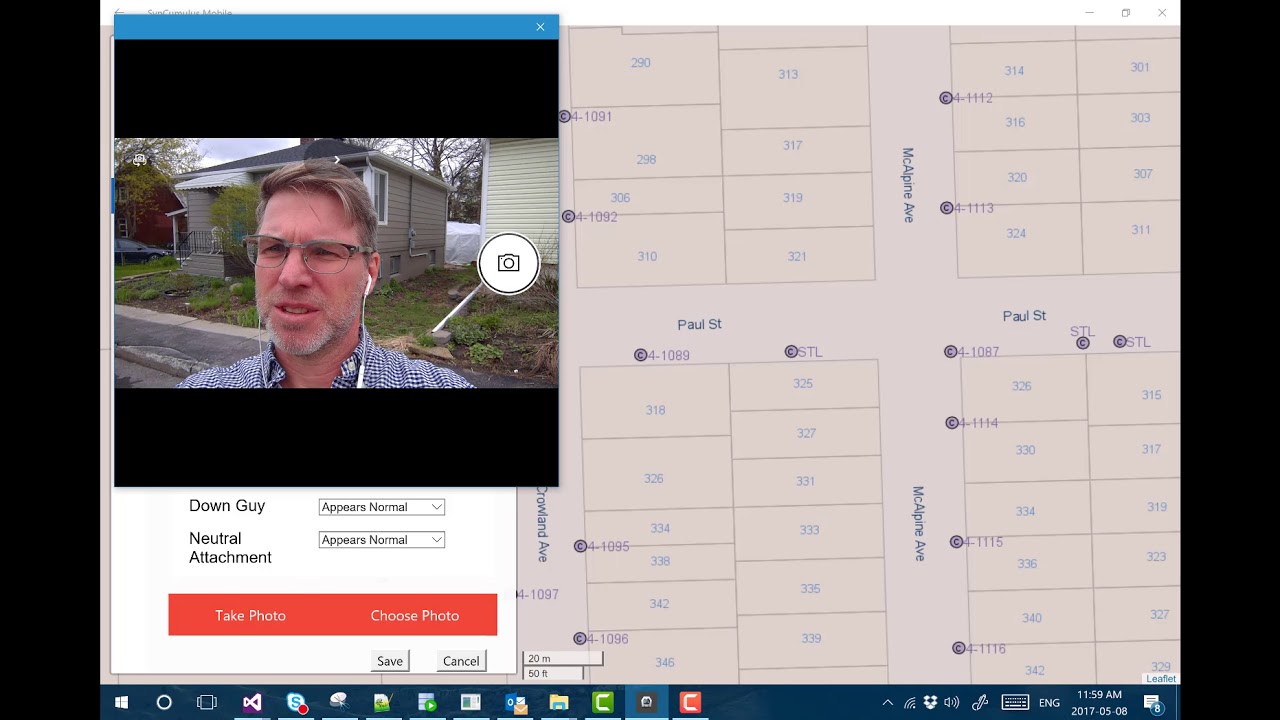Select pole marker 4-1113 on the map
1280x720 pixels.
click(x=947, y=208)
